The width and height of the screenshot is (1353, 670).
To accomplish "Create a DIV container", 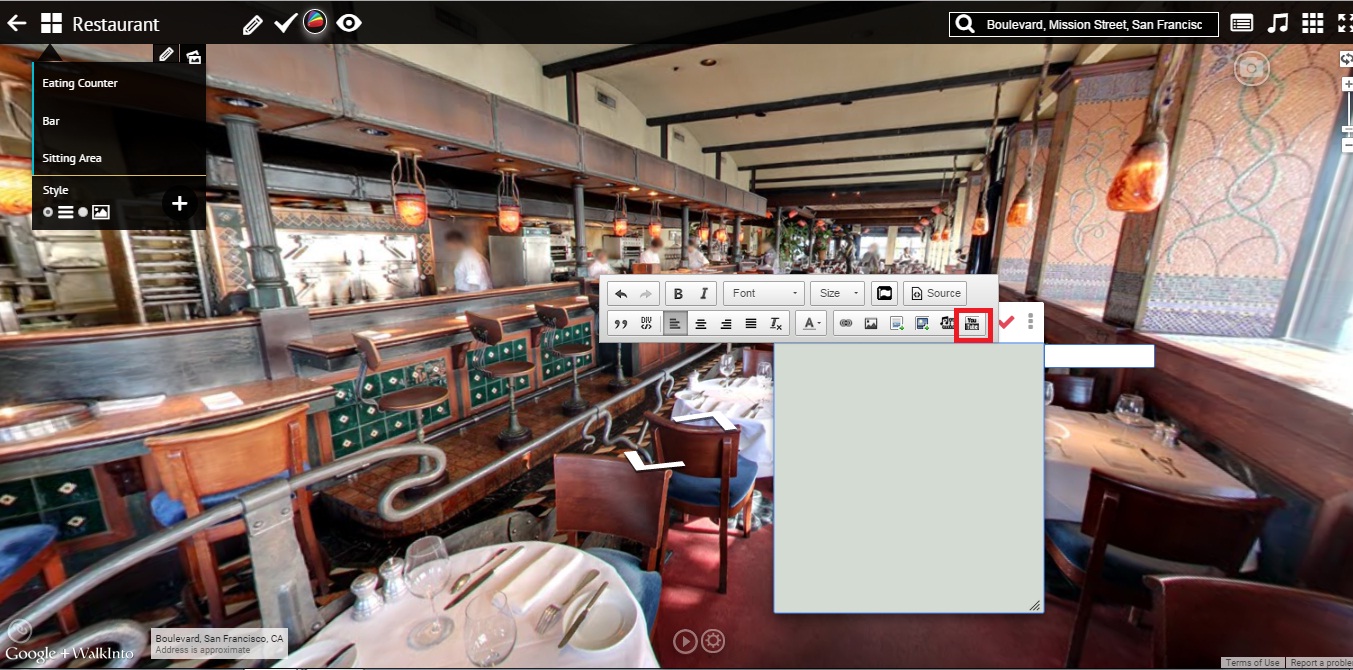I will click(646, 323).
